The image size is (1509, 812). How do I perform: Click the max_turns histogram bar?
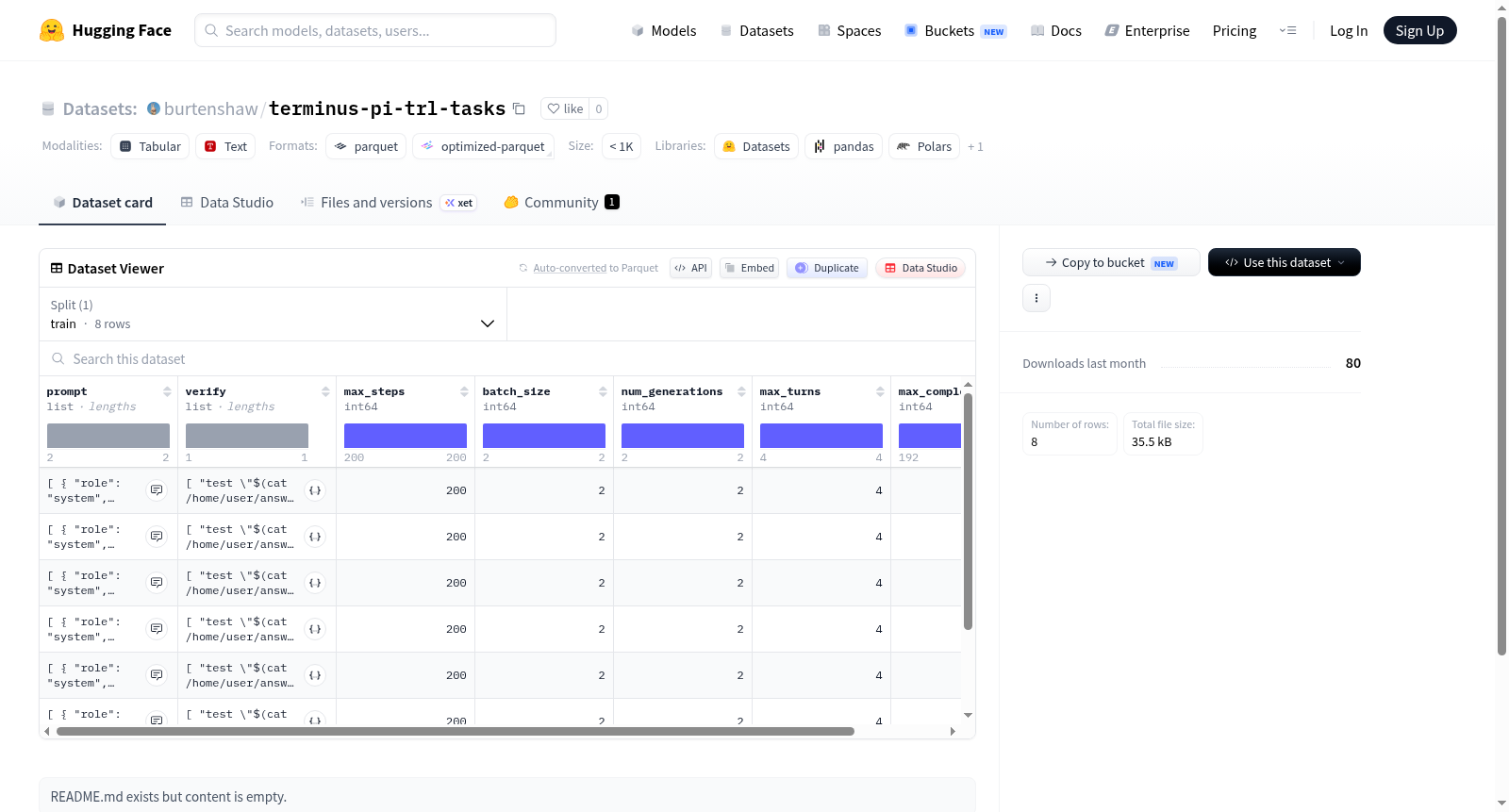(821, 435)
